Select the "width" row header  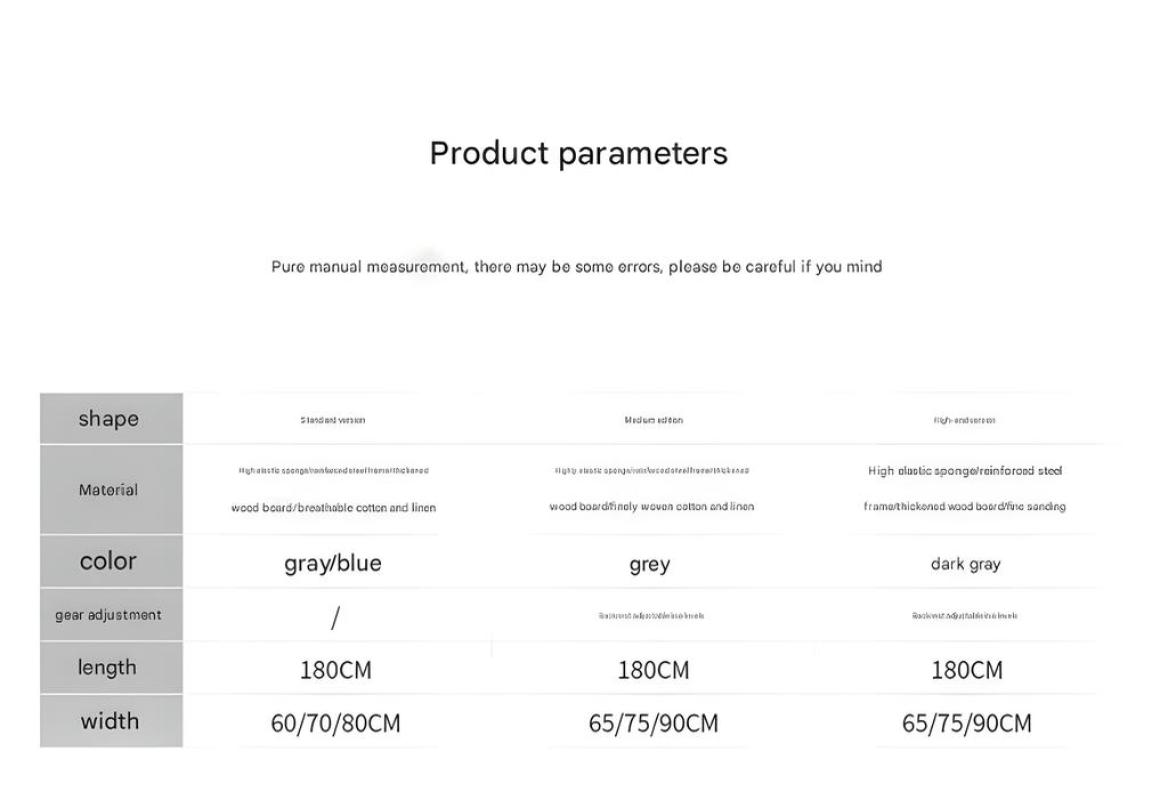109,721
